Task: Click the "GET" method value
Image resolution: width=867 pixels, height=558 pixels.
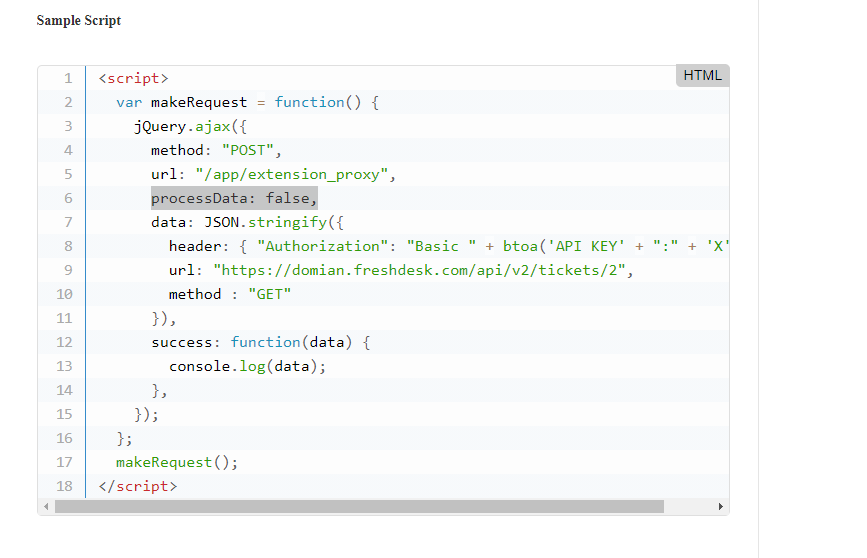Action: click(x=269, y=294)
